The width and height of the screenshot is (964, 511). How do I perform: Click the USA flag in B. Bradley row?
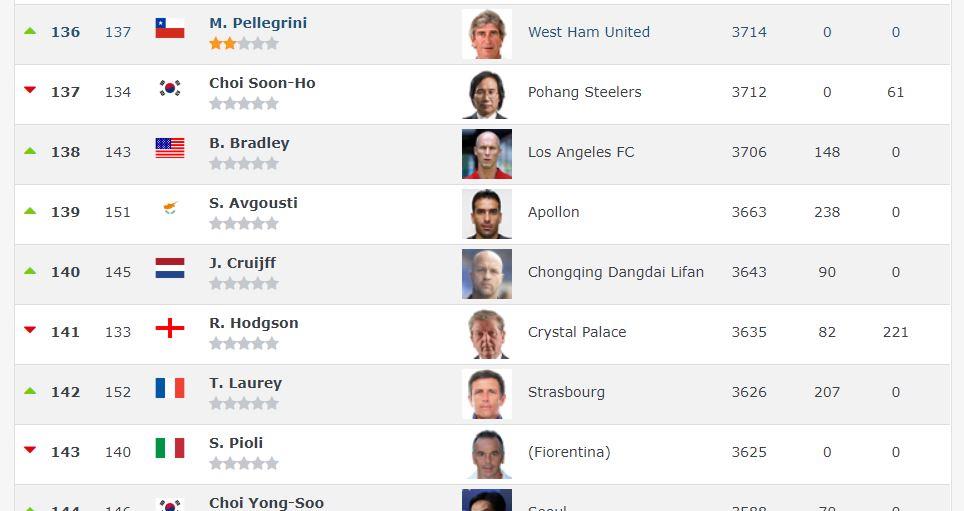click(x=170, y=148)
